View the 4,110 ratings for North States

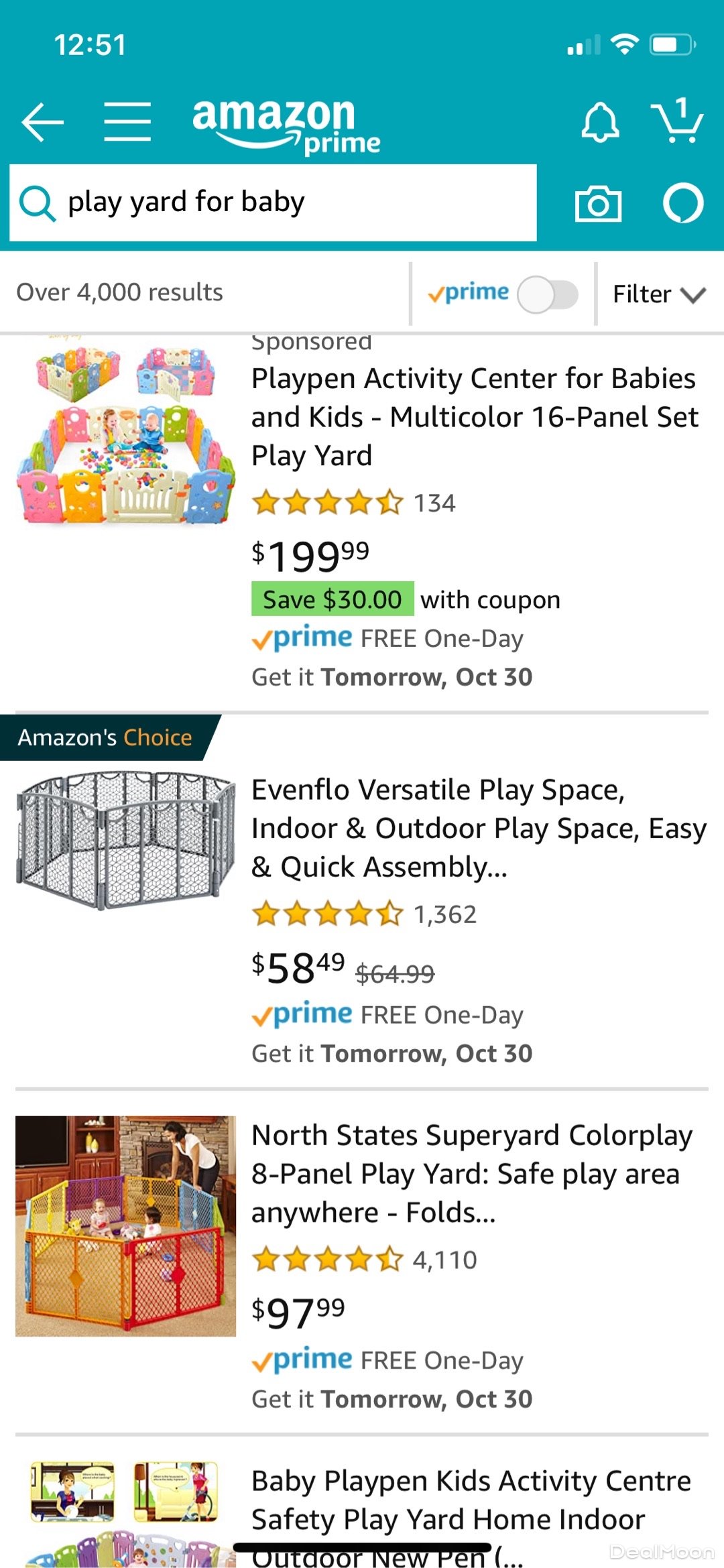444,1260
